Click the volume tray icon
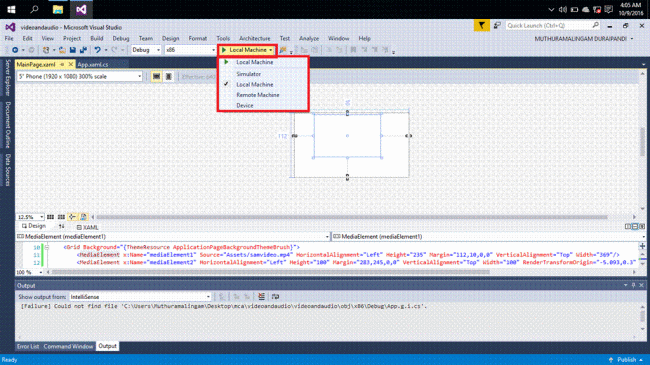 coord(563,9)
